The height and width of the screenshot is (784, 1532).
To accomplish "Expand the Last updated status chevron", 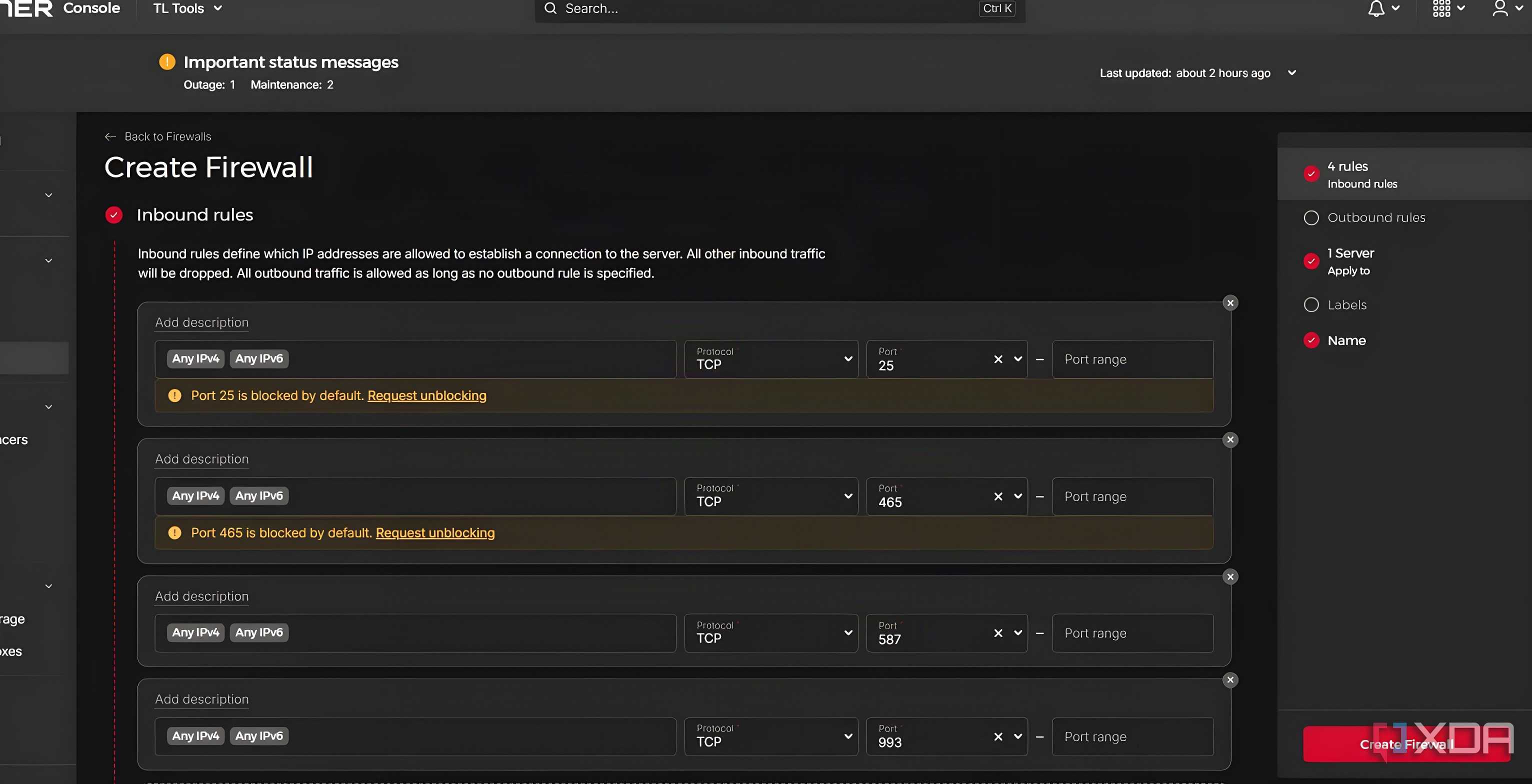I will (x=1291, y=72).
